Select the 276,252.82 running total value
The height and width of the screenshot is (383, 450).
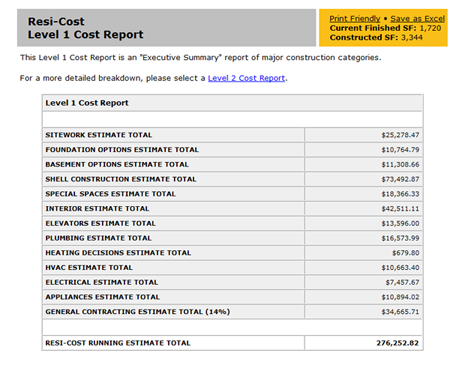pyautogui.click(x=398, y=343)
